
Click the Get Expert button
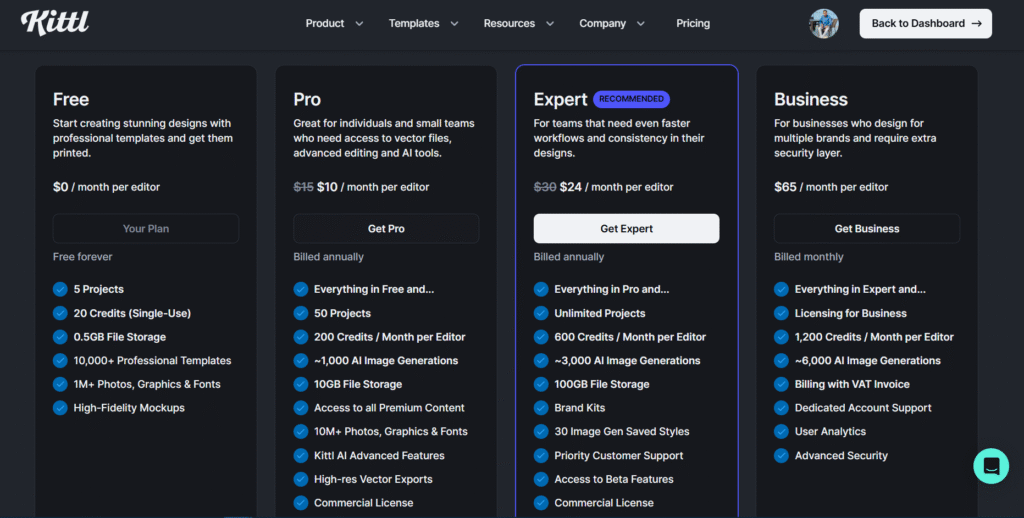coord(626,229)
